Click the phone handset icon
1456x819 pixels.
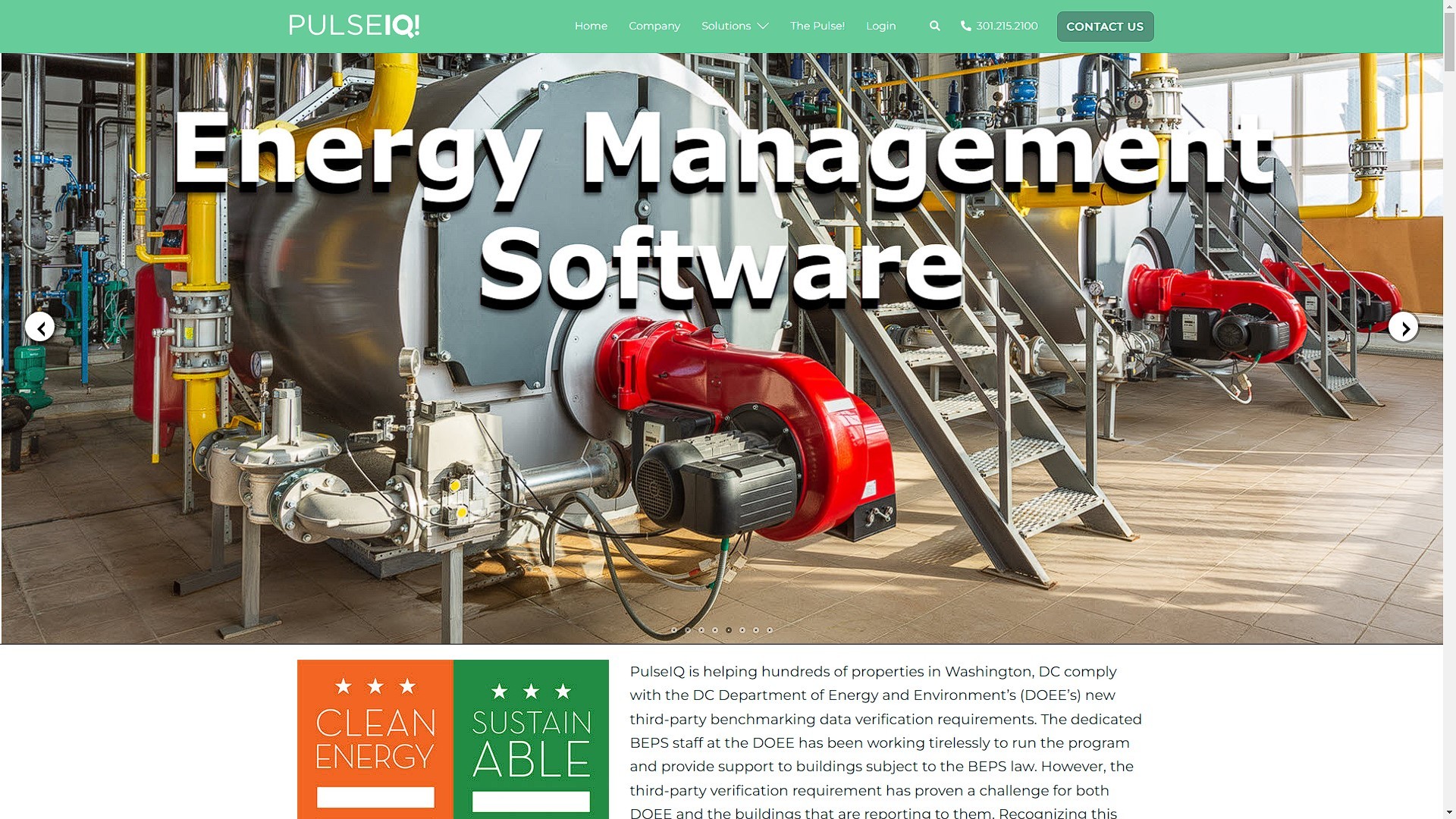pyautogui.click(x=965, y=26)
